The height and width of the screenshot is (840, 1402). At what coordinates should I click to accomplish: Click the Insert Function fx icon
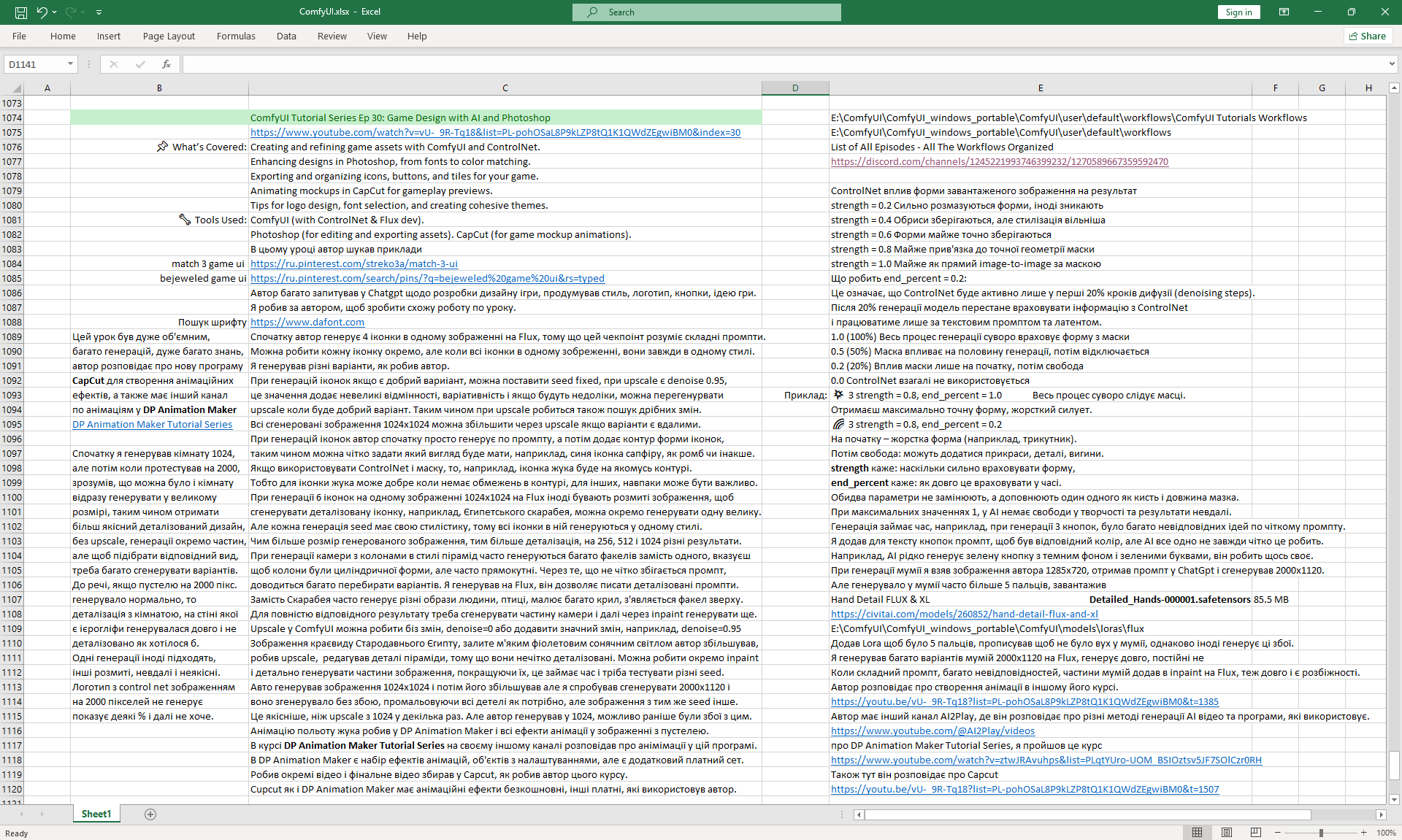point(166,64)
